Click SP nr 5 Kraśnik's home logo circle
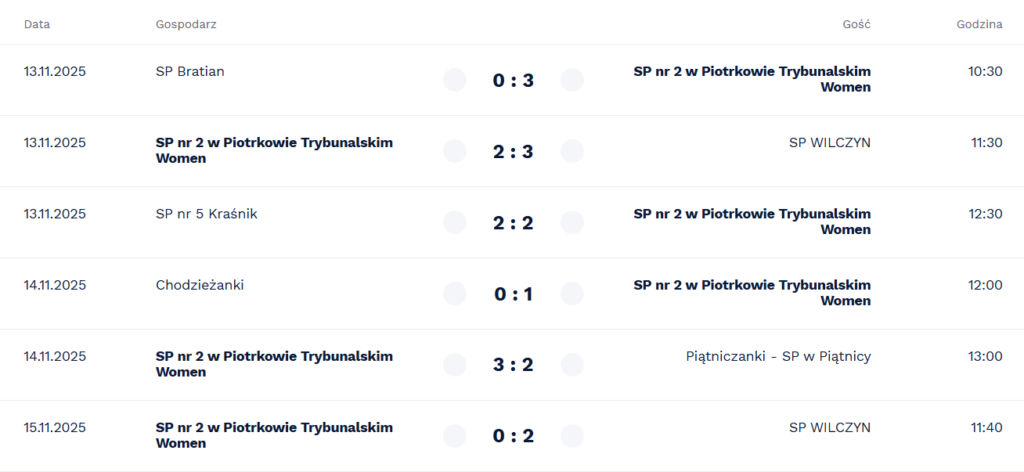The width and height of the screenshot is (1024, 472). click(x=455, y=222)
